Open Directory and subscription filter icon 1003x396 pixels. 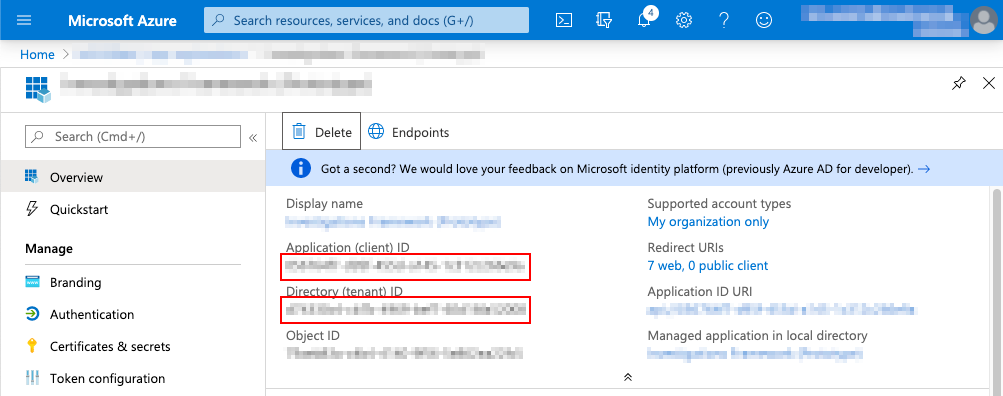pos(603,20)
